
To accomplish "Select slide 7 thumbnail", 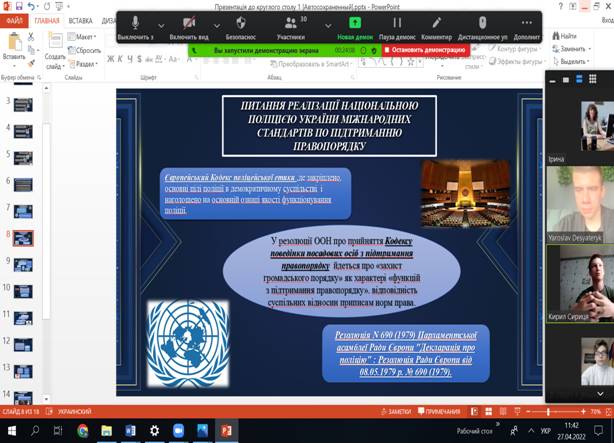I will click(23, 212).
